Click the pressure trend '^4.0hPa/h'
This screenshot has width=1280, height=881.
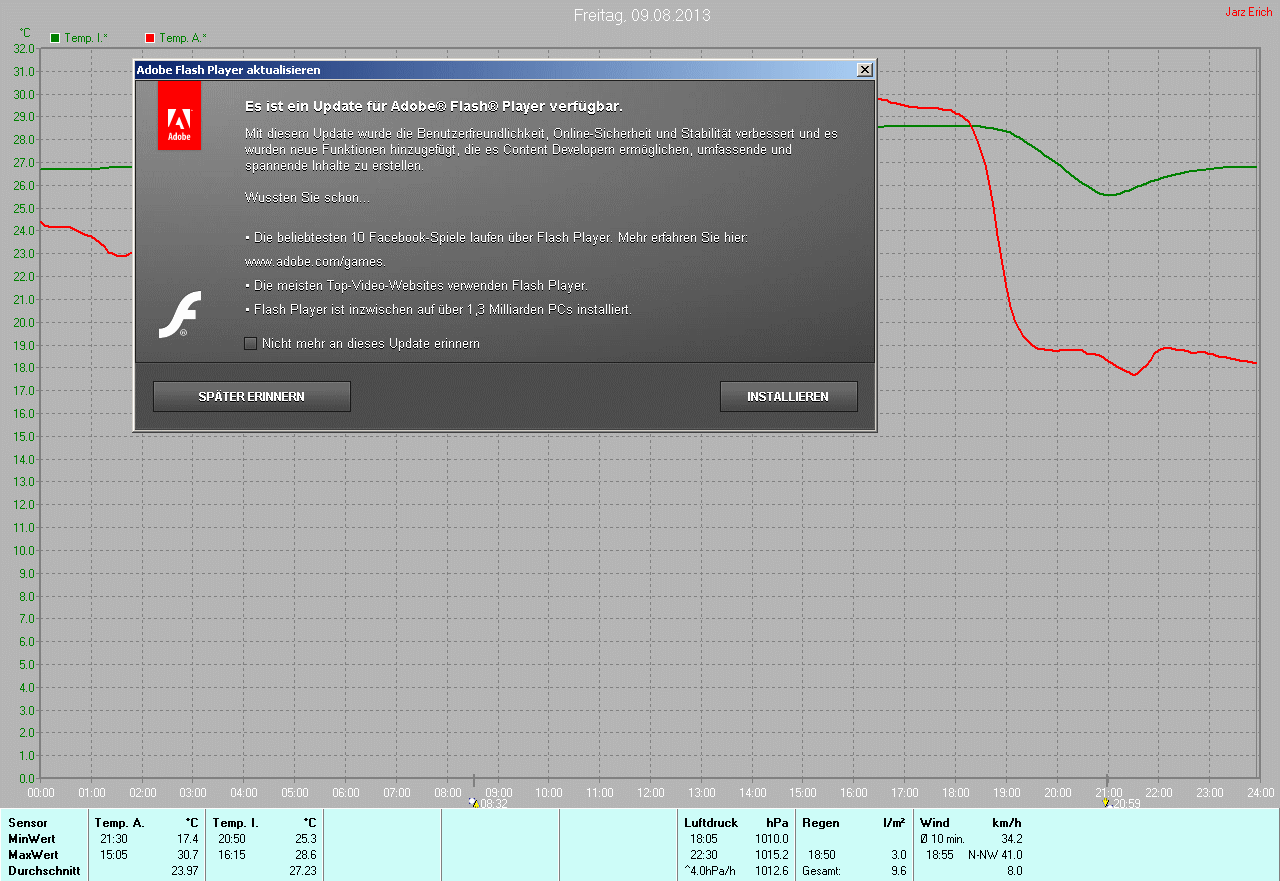click(x=710, y=871)
